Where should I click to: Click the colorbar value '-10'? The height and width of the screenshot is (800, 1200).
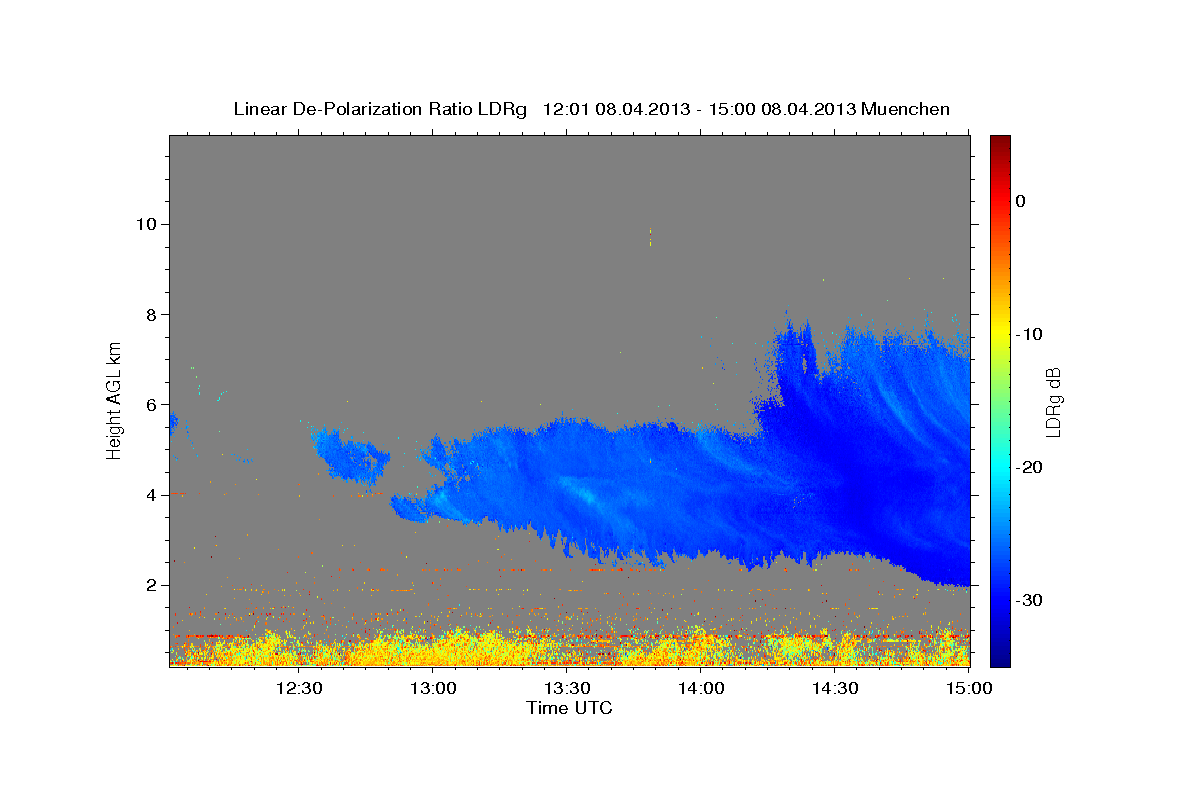[x=1030, y=334]
